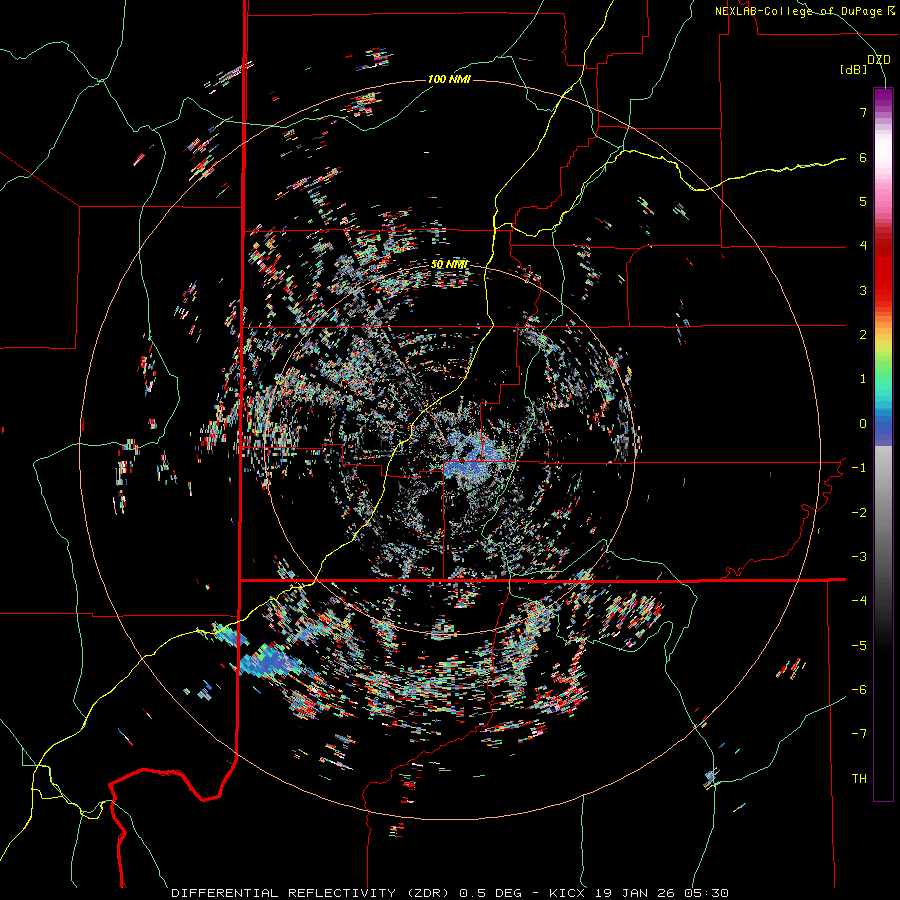Click the -3 dB value on color scale
Viewport: 900px width, 900px height.
pyautogui.click(x=859, y=557)
